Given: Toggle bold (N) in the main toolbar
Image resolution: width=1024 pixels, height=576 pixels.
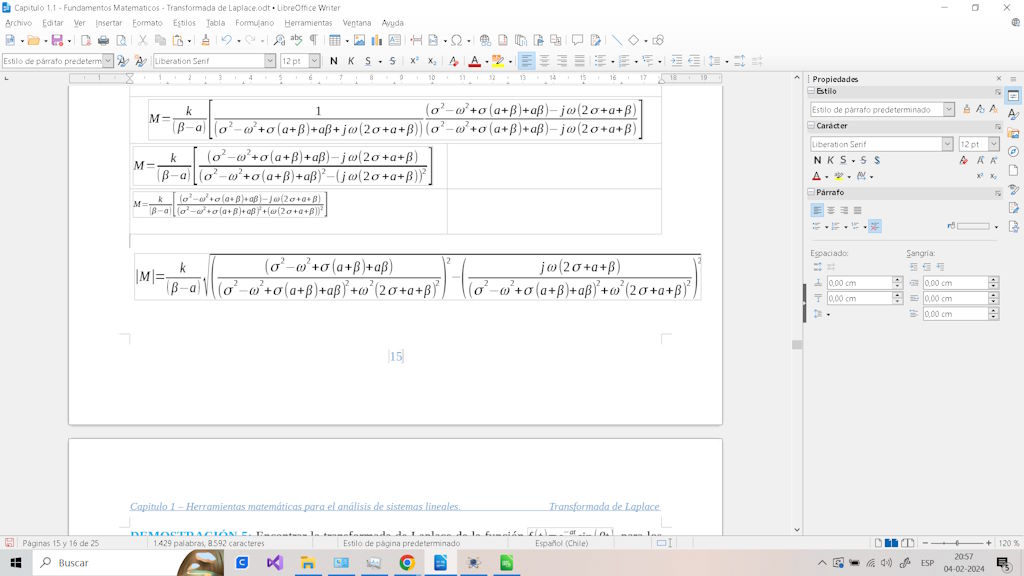Looking at the screenshot, I should click(334, 61).
